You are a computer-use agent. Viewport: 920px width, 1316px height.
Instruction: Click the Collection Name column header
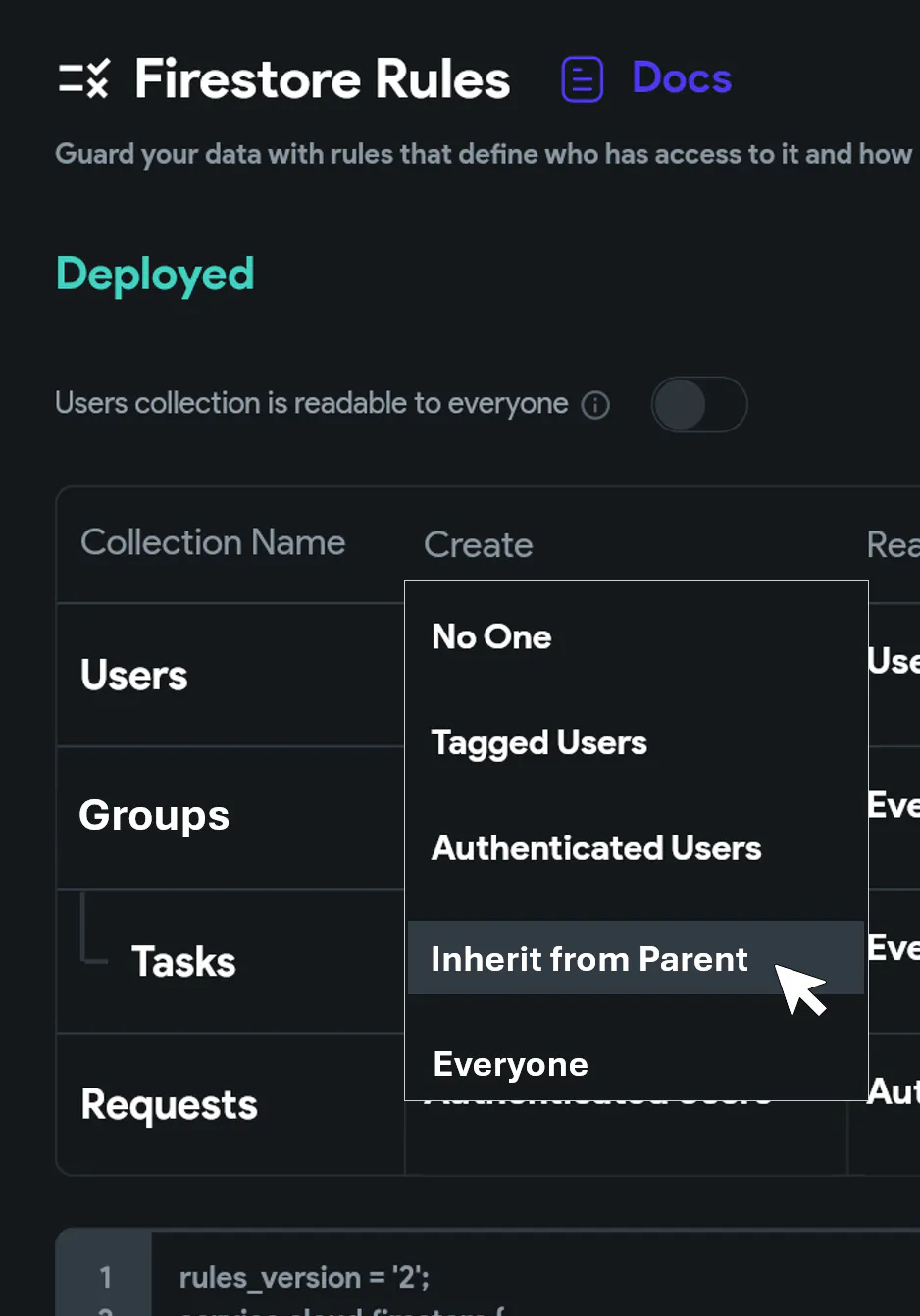pos(213,542)
